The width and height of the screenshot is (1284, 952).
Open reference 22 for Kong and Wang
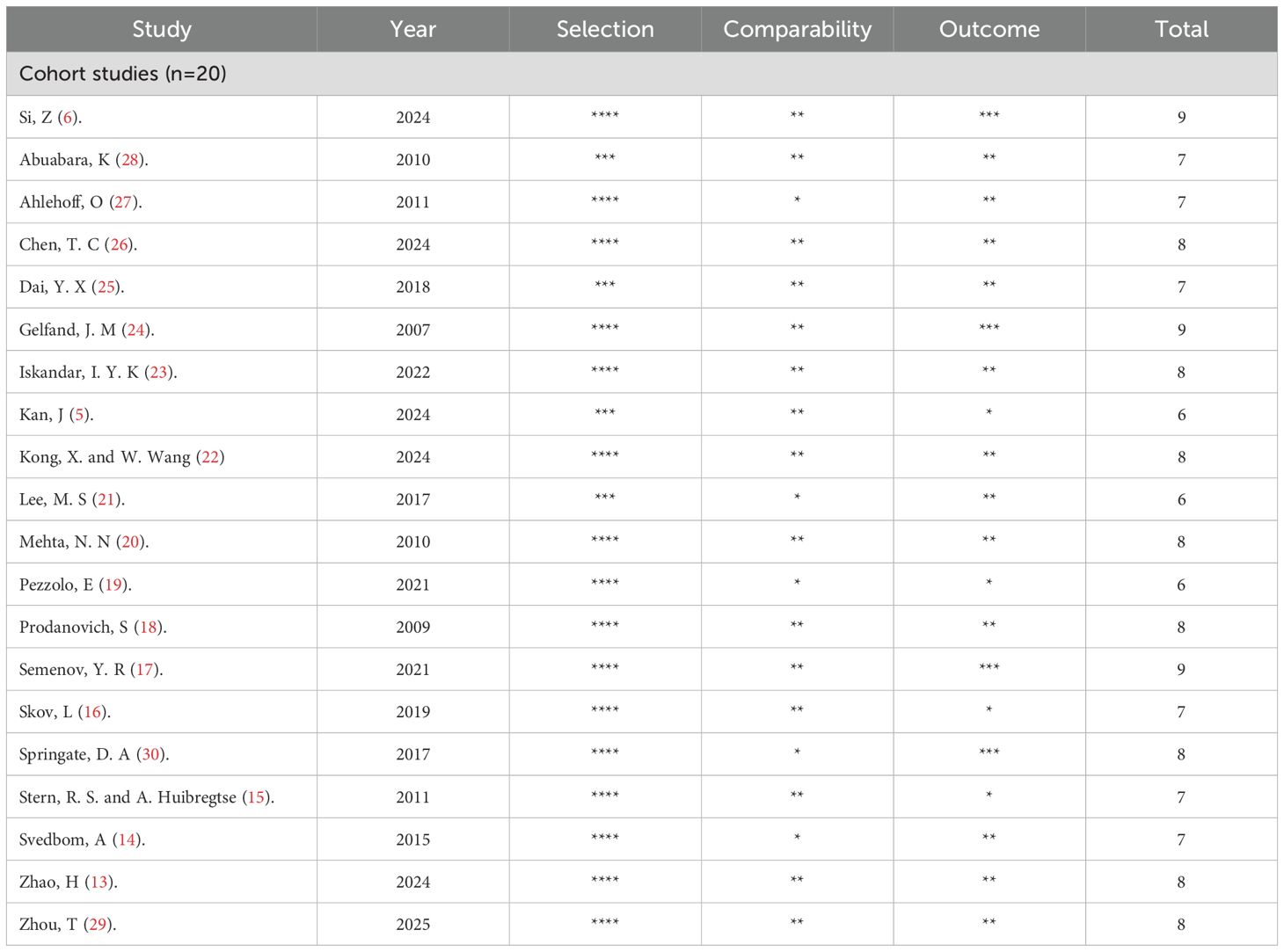[210, 457]
